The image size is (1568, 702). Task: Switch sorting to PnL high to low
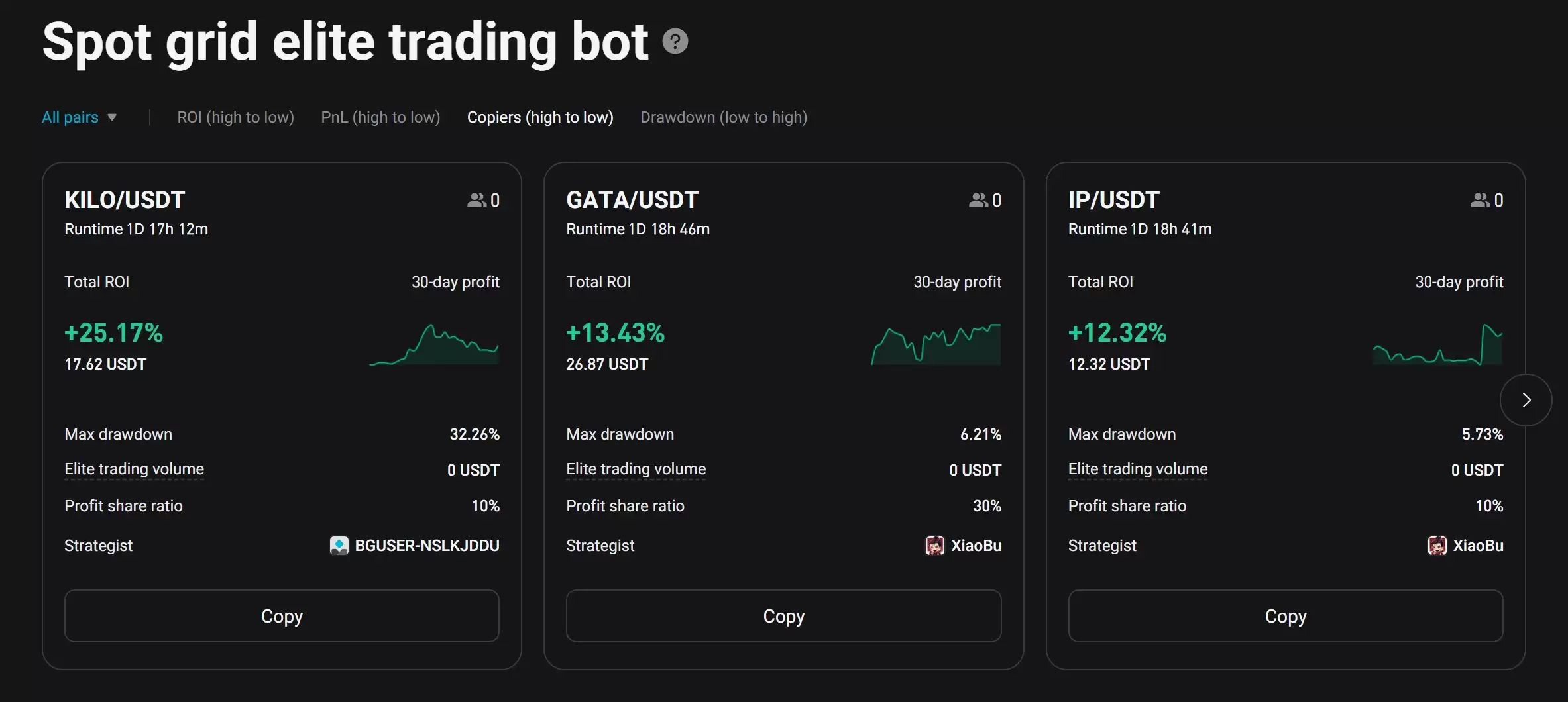point(380,117)
